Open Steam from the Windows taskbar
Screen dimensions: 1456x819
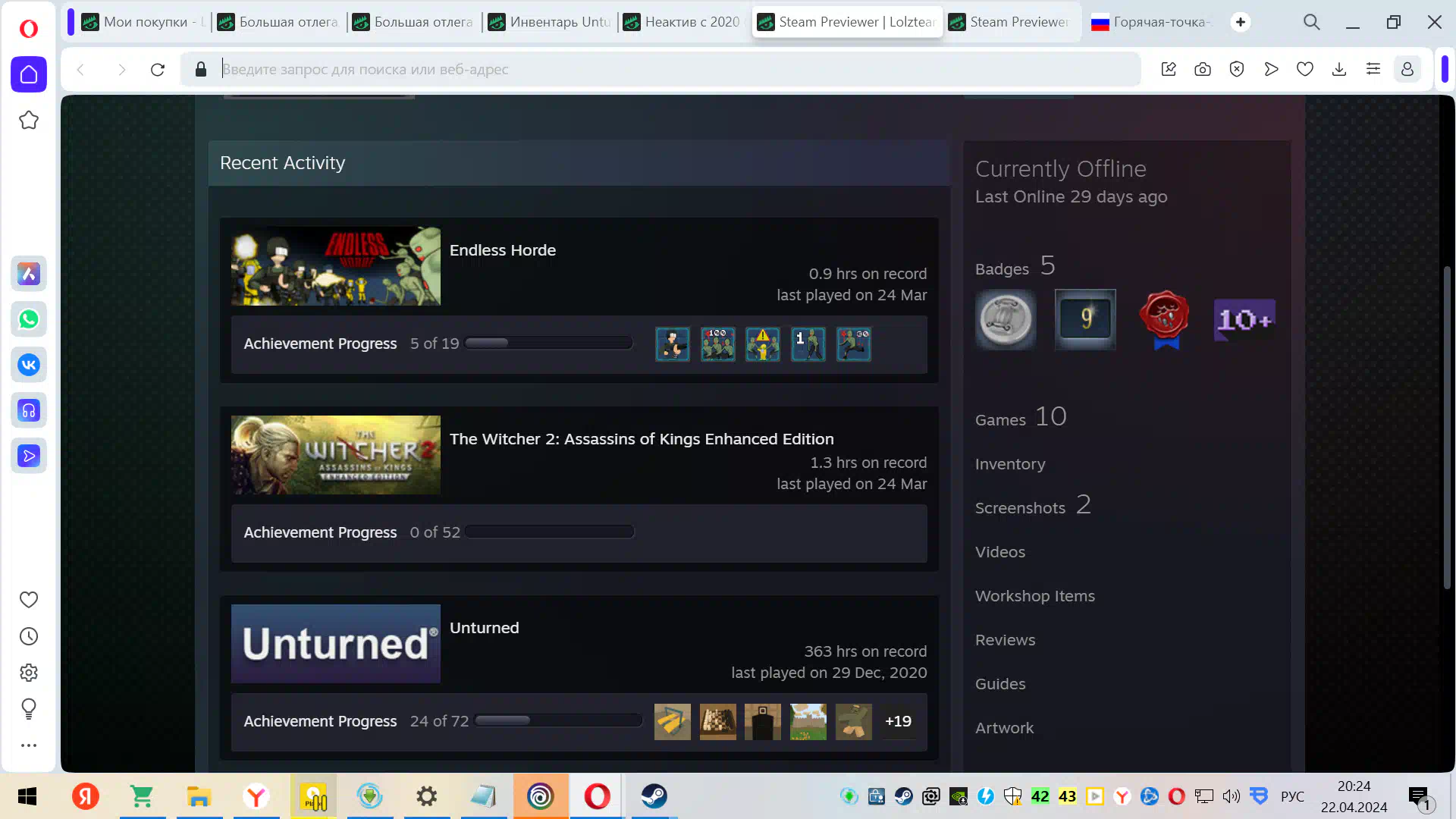[654, 796]
